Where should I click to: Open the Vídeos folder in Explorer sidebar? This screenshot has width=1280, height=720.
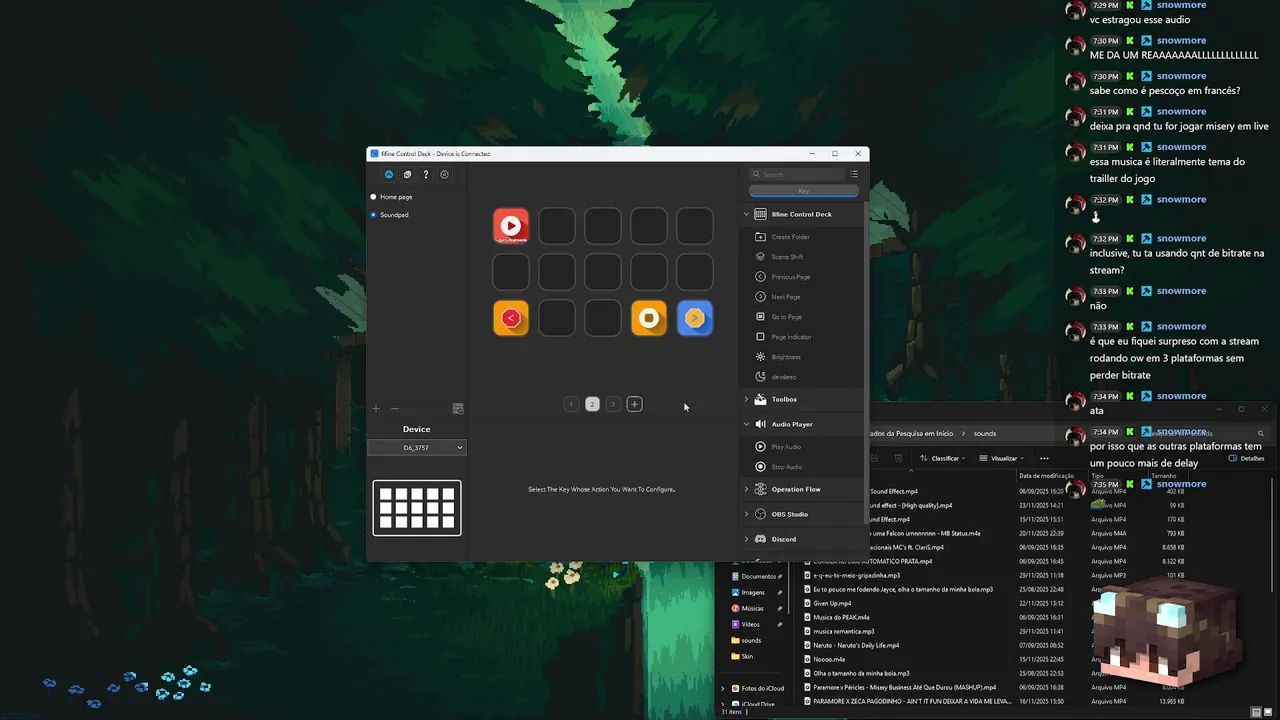click(747, 624)
